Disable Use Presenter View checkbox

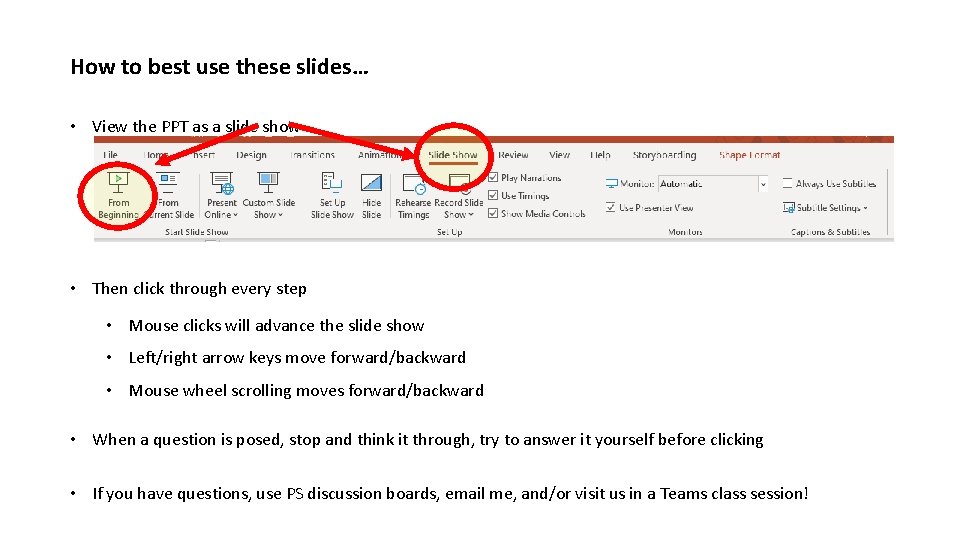coord(610,207)
